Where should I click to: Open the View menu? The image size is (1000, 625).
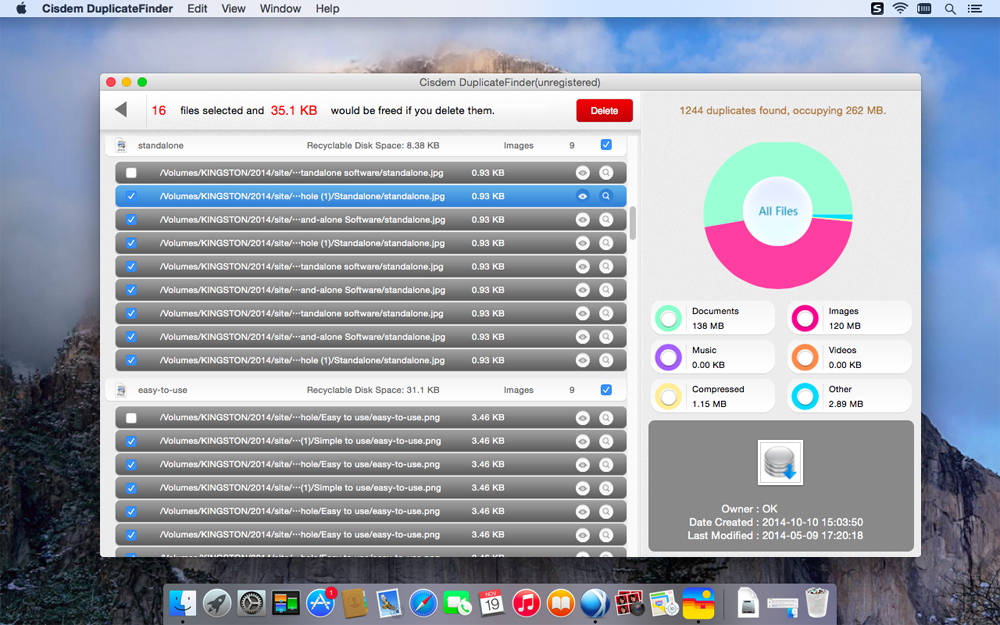(233, 8)
